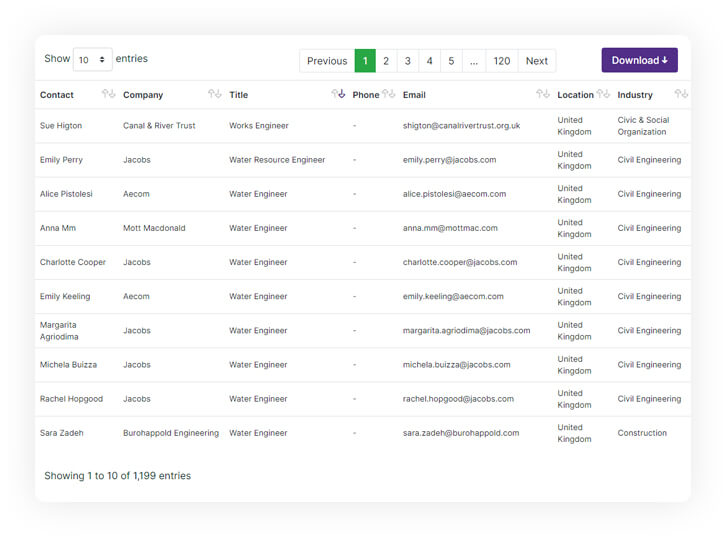The width and height of the screenshot is (725, 537).
Task: Jump to page 120 in pagination
Action: click(x=502, y=61)
